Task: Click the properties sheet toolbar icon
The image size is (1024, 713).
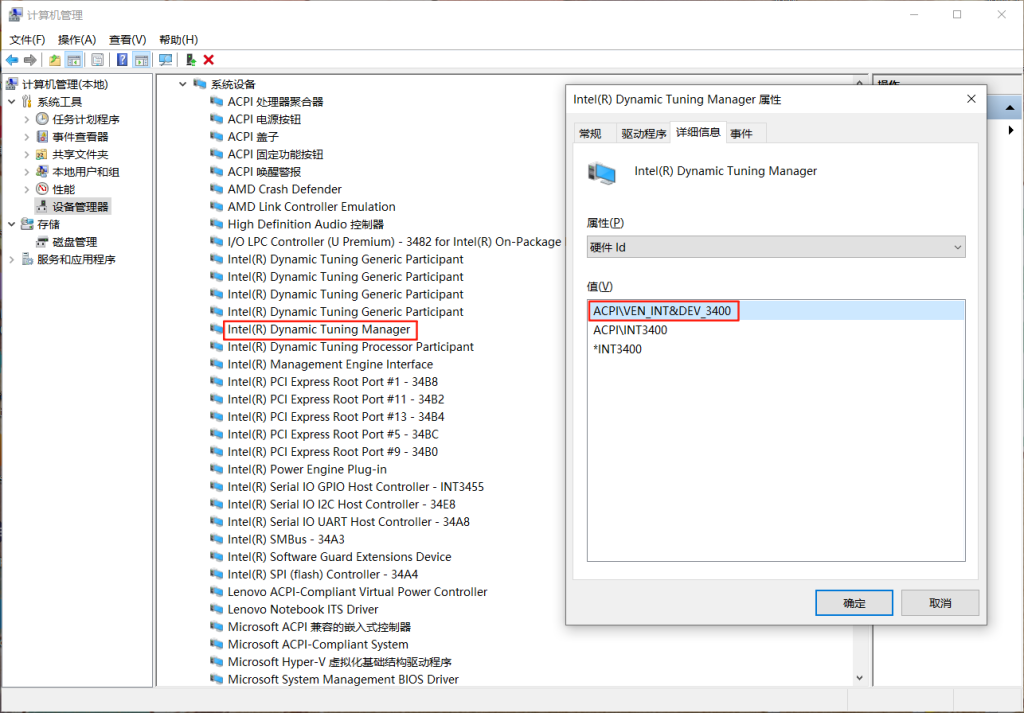Action: (x=97, y=60)
